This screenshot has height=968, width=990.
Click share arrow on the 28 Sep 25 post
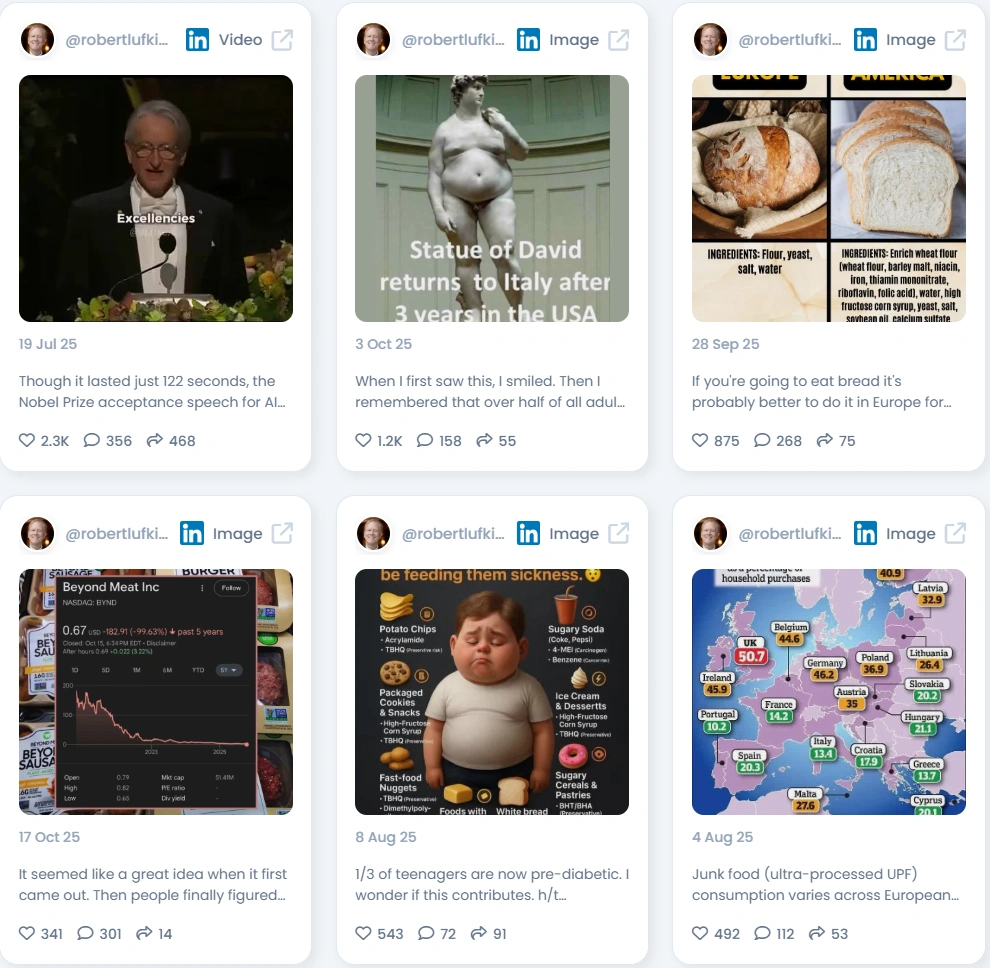825,440
